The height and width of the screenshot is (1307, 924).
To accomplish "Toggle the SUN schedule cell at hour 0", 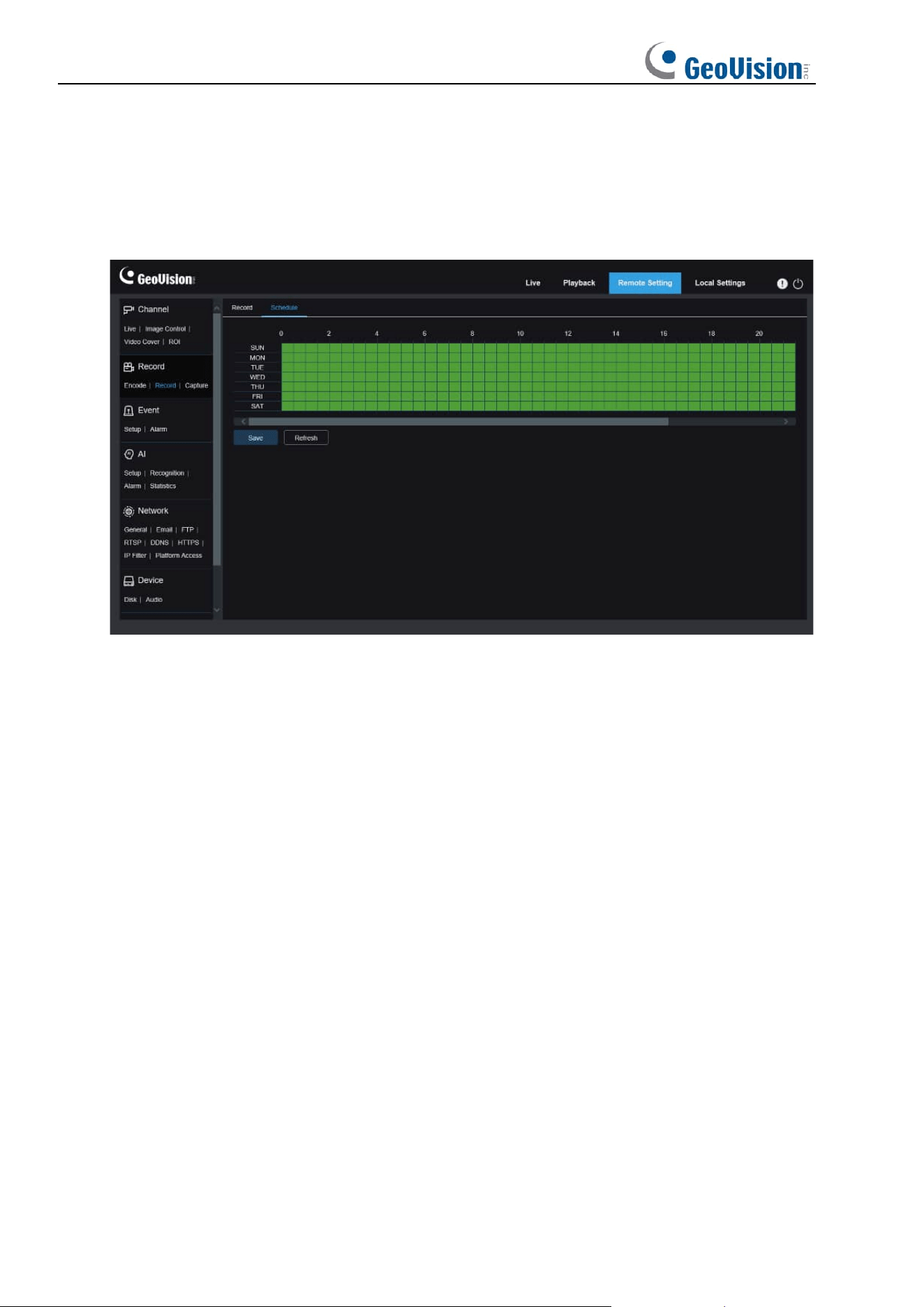I will pos(287,348).
